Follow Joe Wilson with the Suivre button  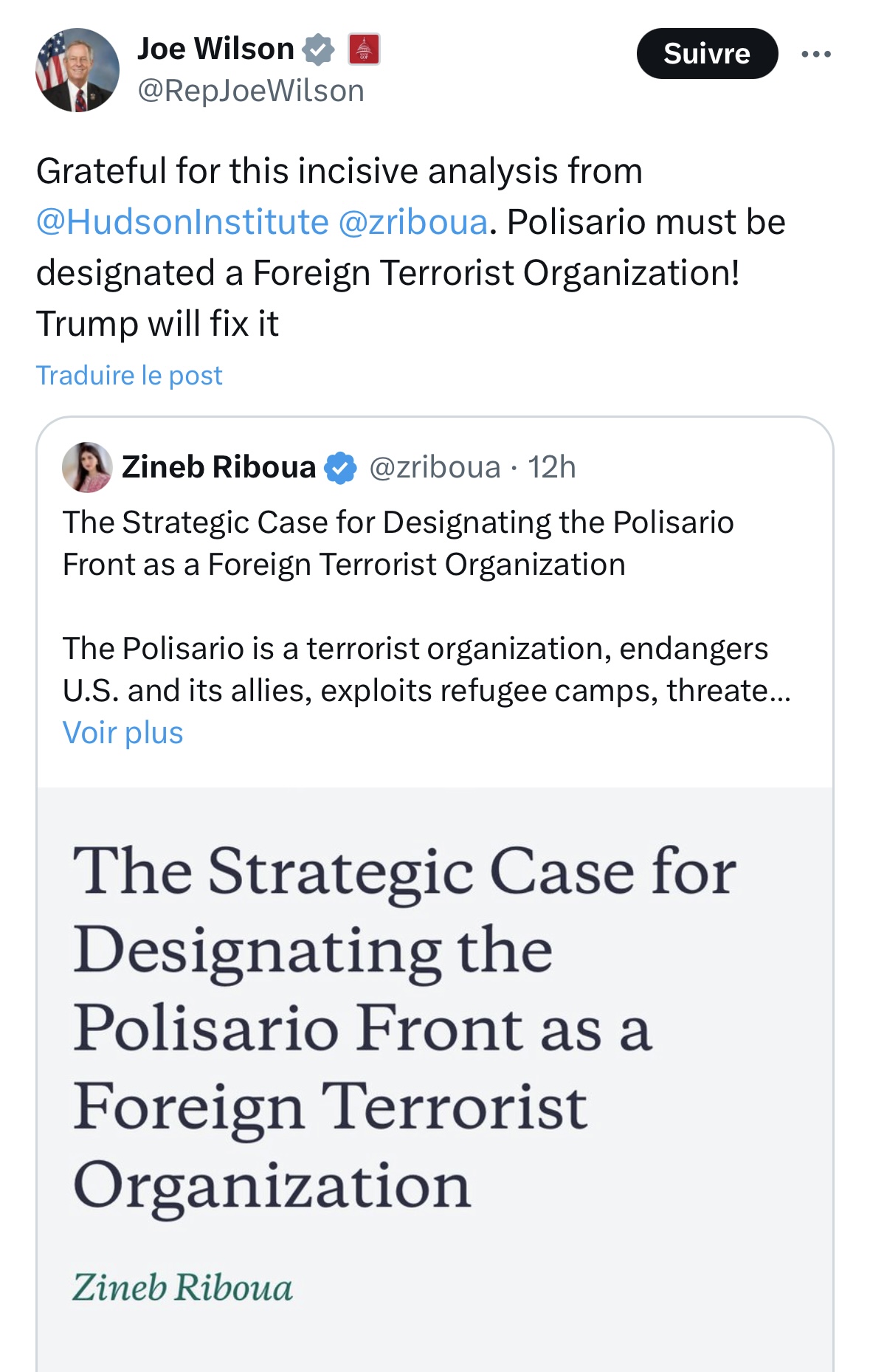(x=707, y=53)
